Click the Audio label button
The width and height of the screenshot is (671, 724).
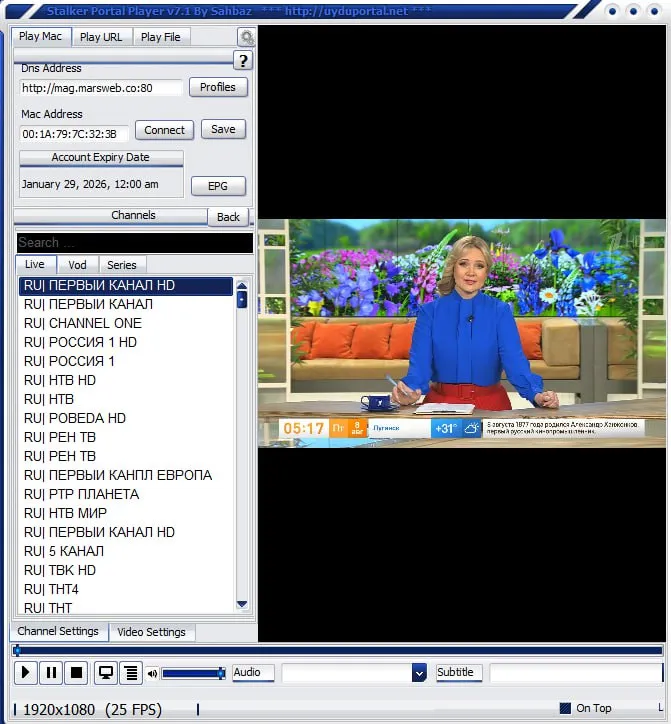(253, 672)
